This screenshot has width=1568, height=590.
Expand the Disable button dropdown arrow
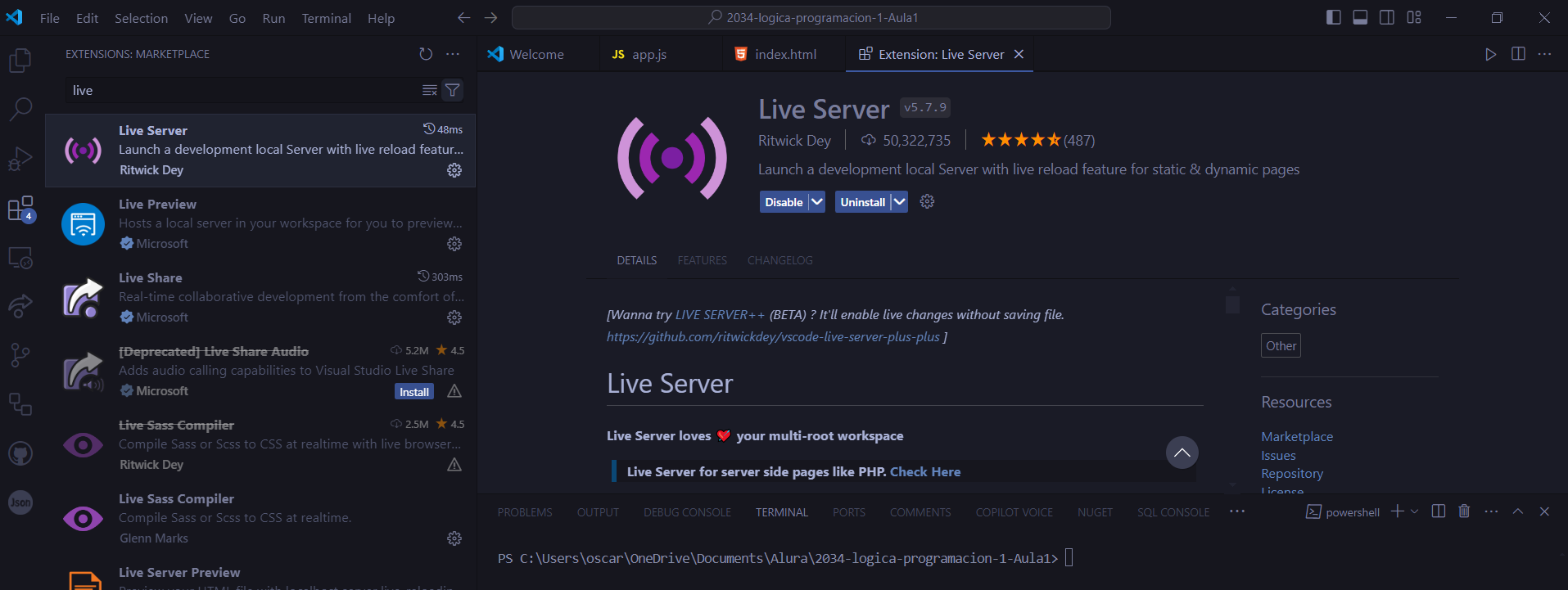coord(816,201)
